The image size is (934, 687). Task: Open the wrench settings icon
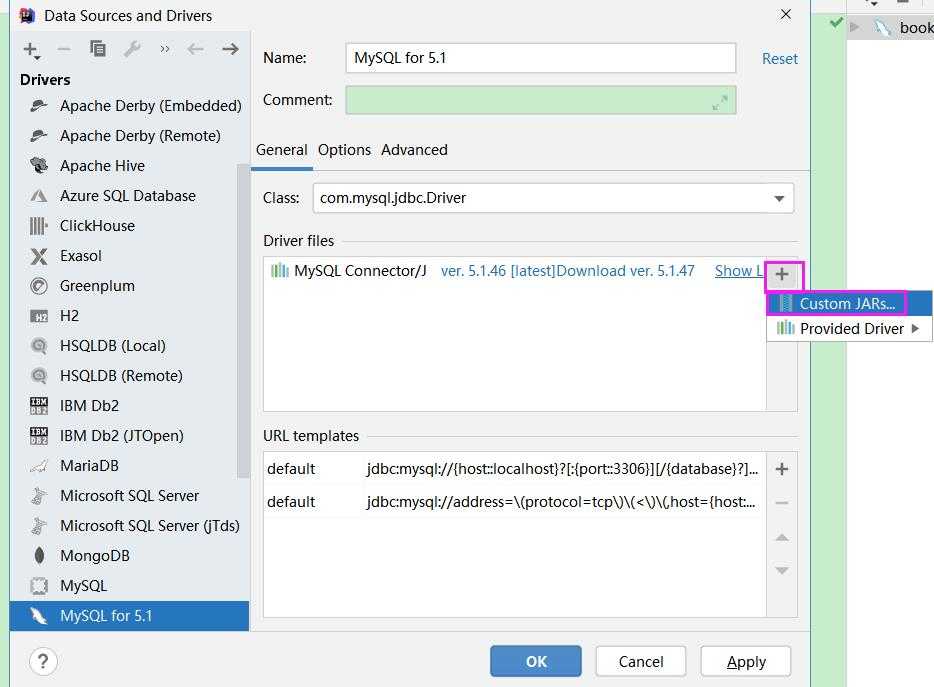click(132, 49)
